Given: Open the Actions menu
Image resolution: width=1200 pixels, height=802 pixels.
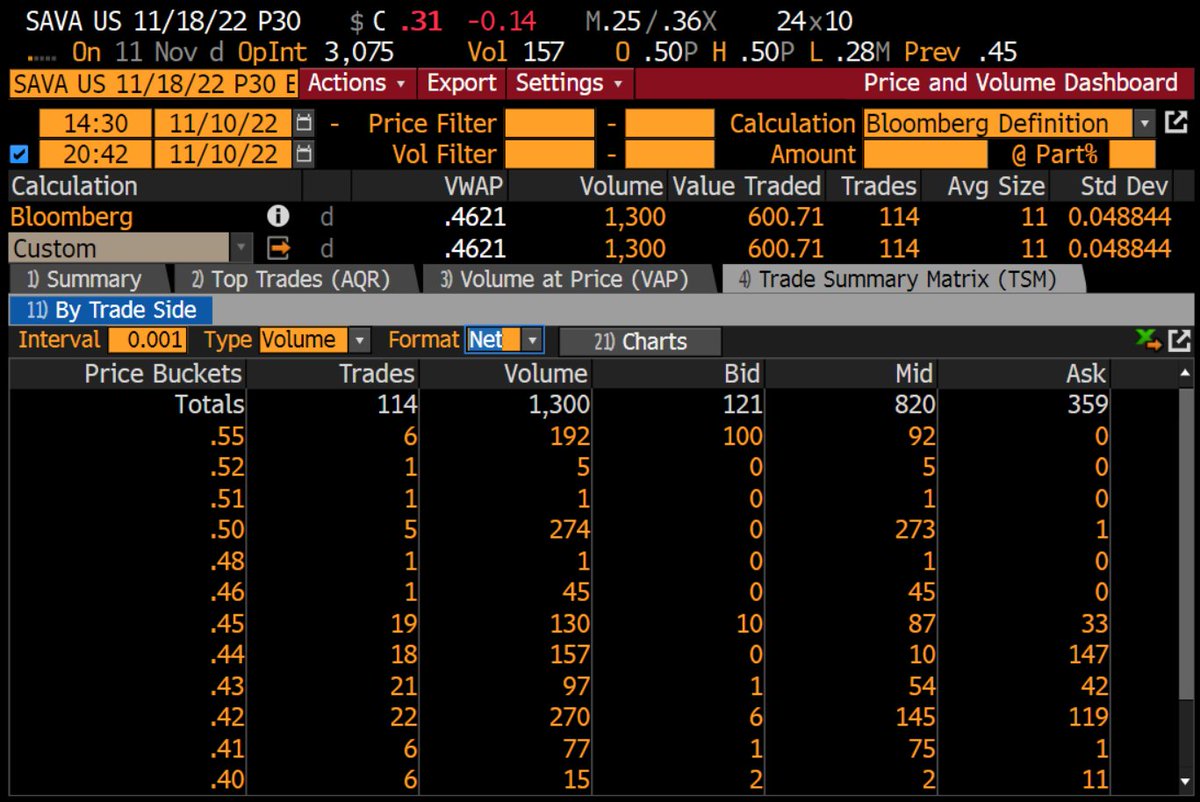Looking at the screenshot, I should (358, 83).
